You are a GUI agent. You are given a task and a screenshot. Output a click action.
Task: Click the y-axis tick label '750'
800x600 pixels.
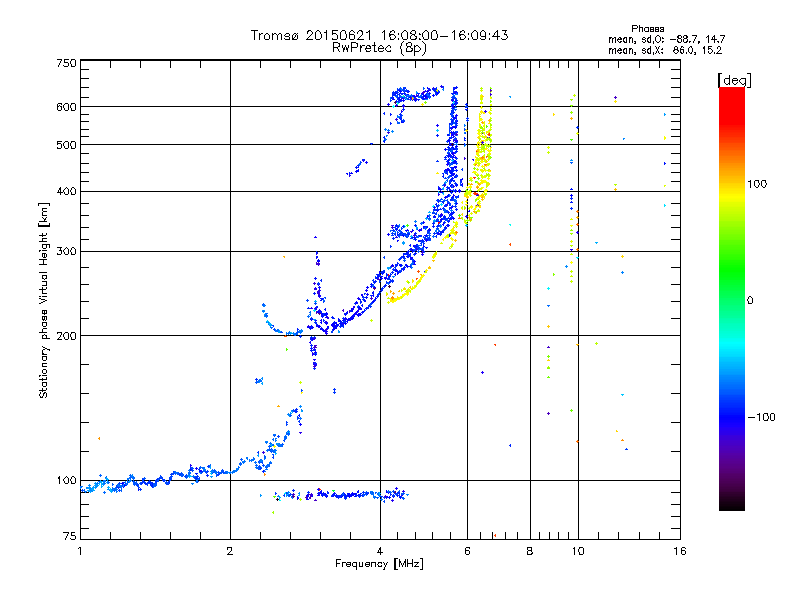pyautogui.click(x=66, y=63)
